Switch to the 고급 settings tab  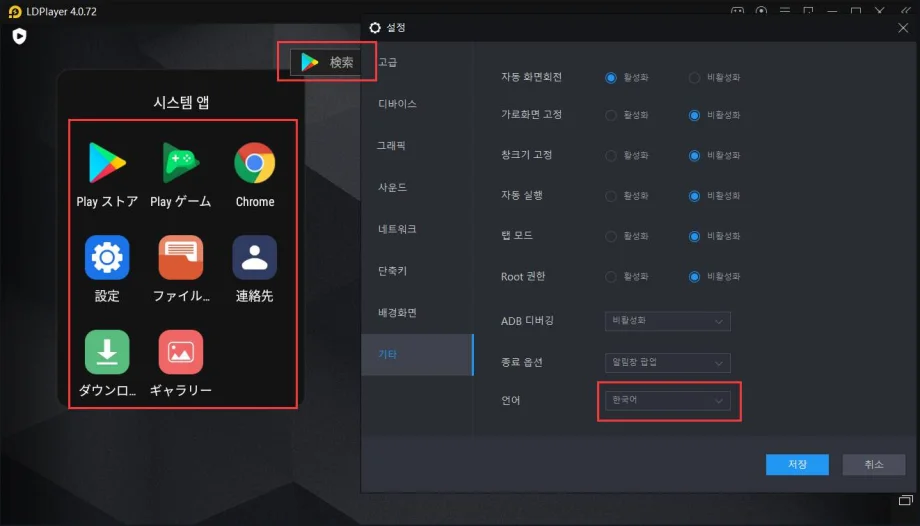pyautogui.click(x=417, y=62)
